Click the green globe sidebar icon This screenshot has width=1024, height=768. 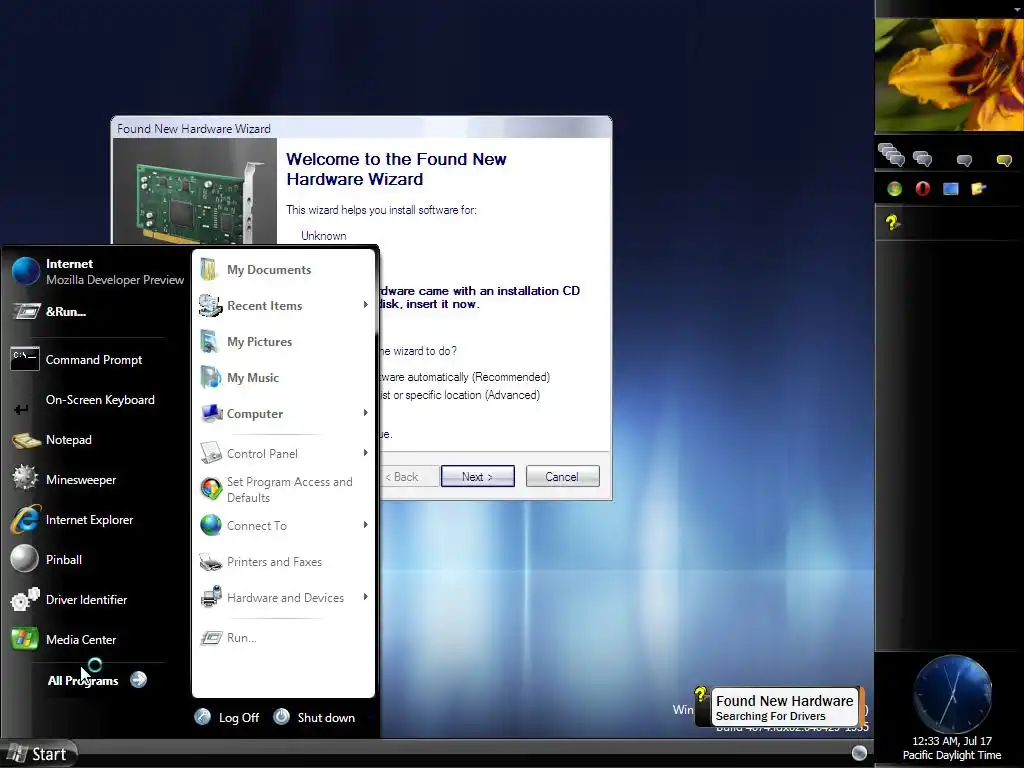point(894,189)
